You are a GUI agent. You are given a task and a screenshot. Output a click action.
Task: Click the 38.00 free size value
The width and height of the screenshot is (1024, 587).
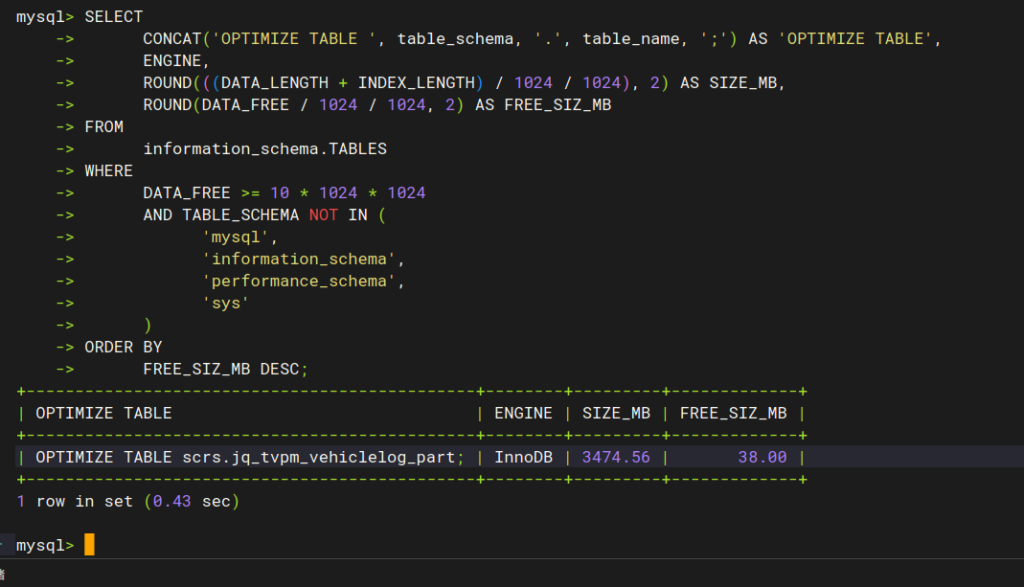coord(762,457)
